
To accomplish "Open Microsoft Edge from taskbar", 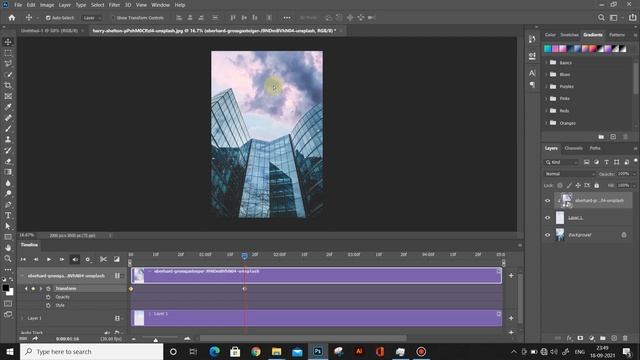I will [x=215, y=351].
